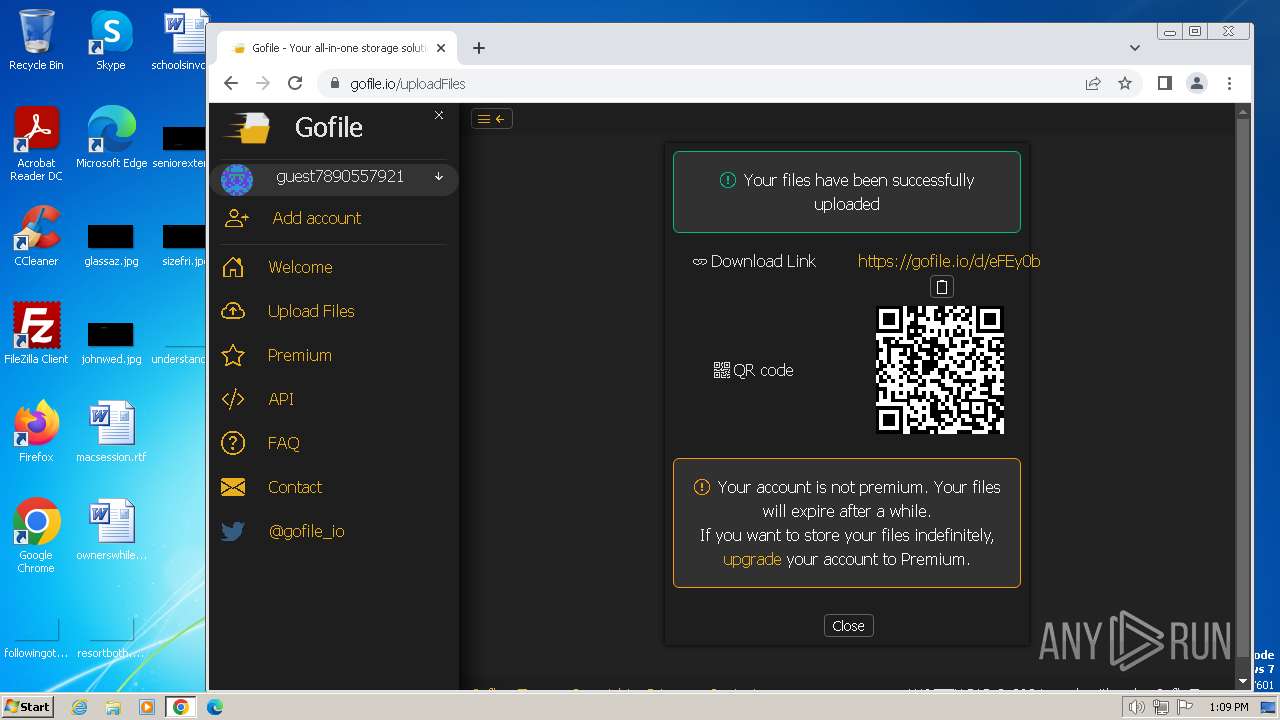Click the QR code image
This screenshot has width=1280, height=720.
click(940, 370)
